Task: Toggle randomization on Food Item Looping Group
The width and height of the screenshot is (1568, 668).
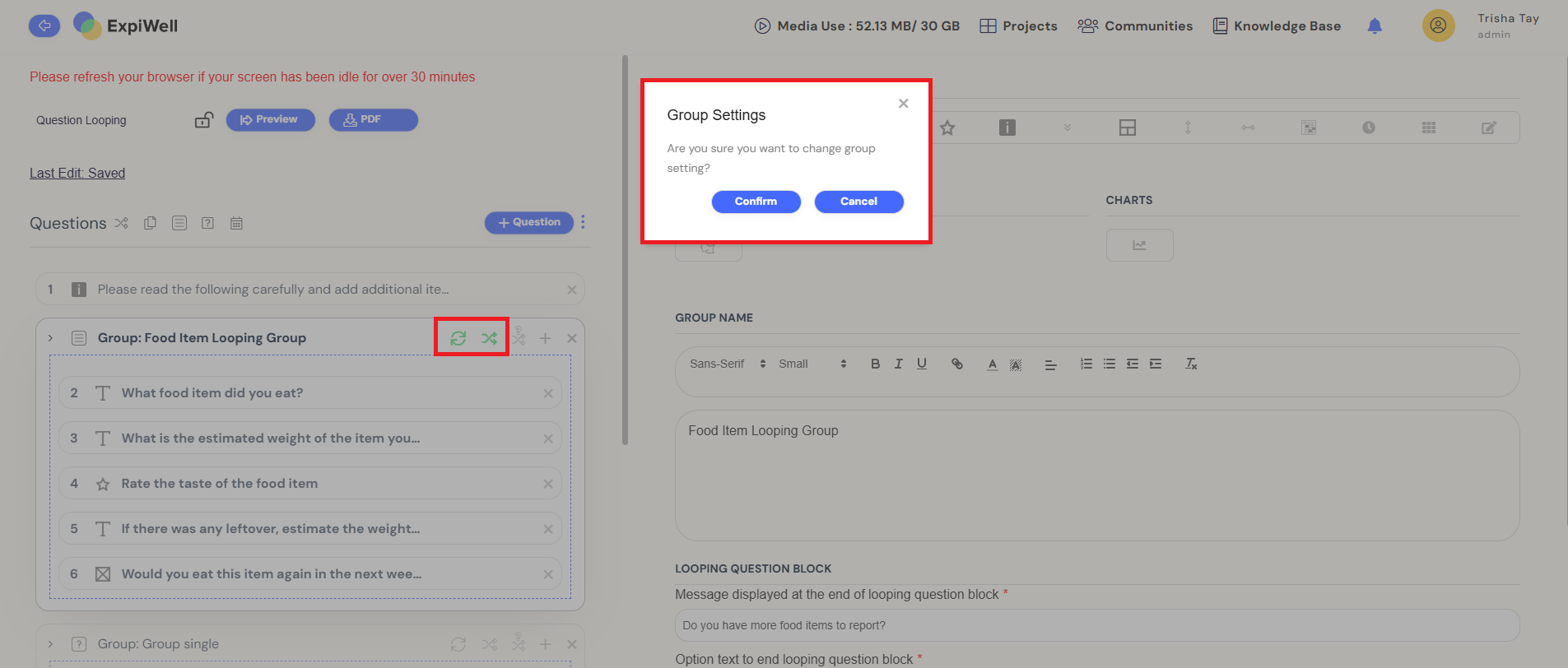Action: pos(489,338)
